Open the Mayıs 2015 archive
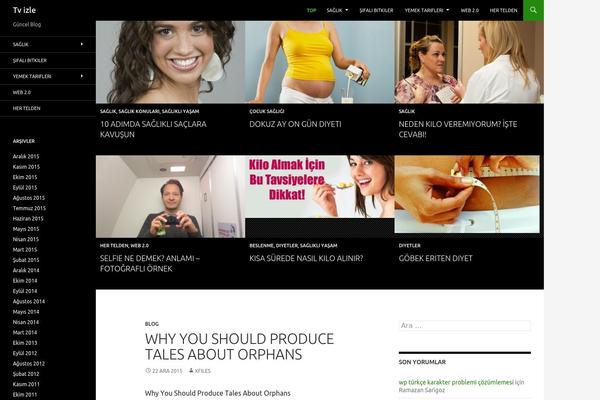600x400 pixels. point(26,229)
